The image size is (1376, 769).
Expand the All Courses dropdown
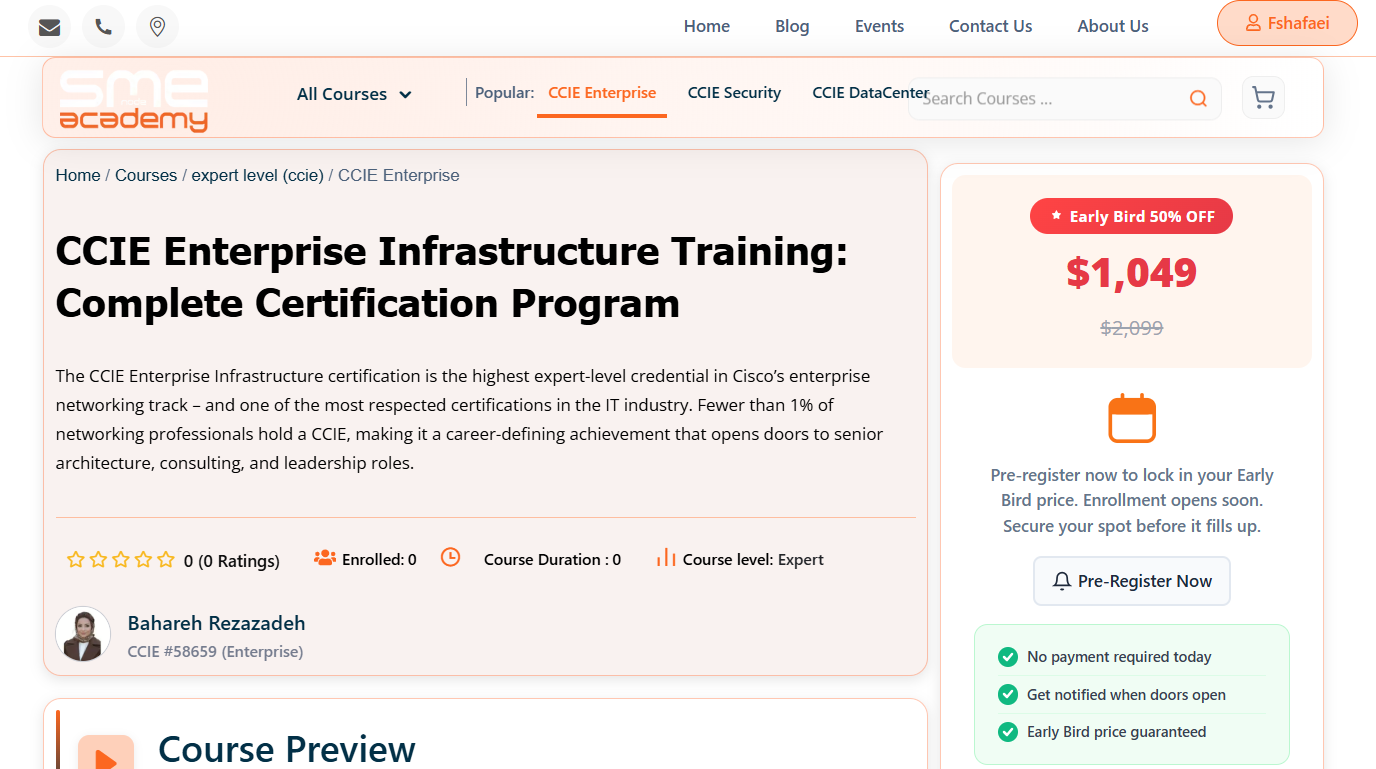354,94
